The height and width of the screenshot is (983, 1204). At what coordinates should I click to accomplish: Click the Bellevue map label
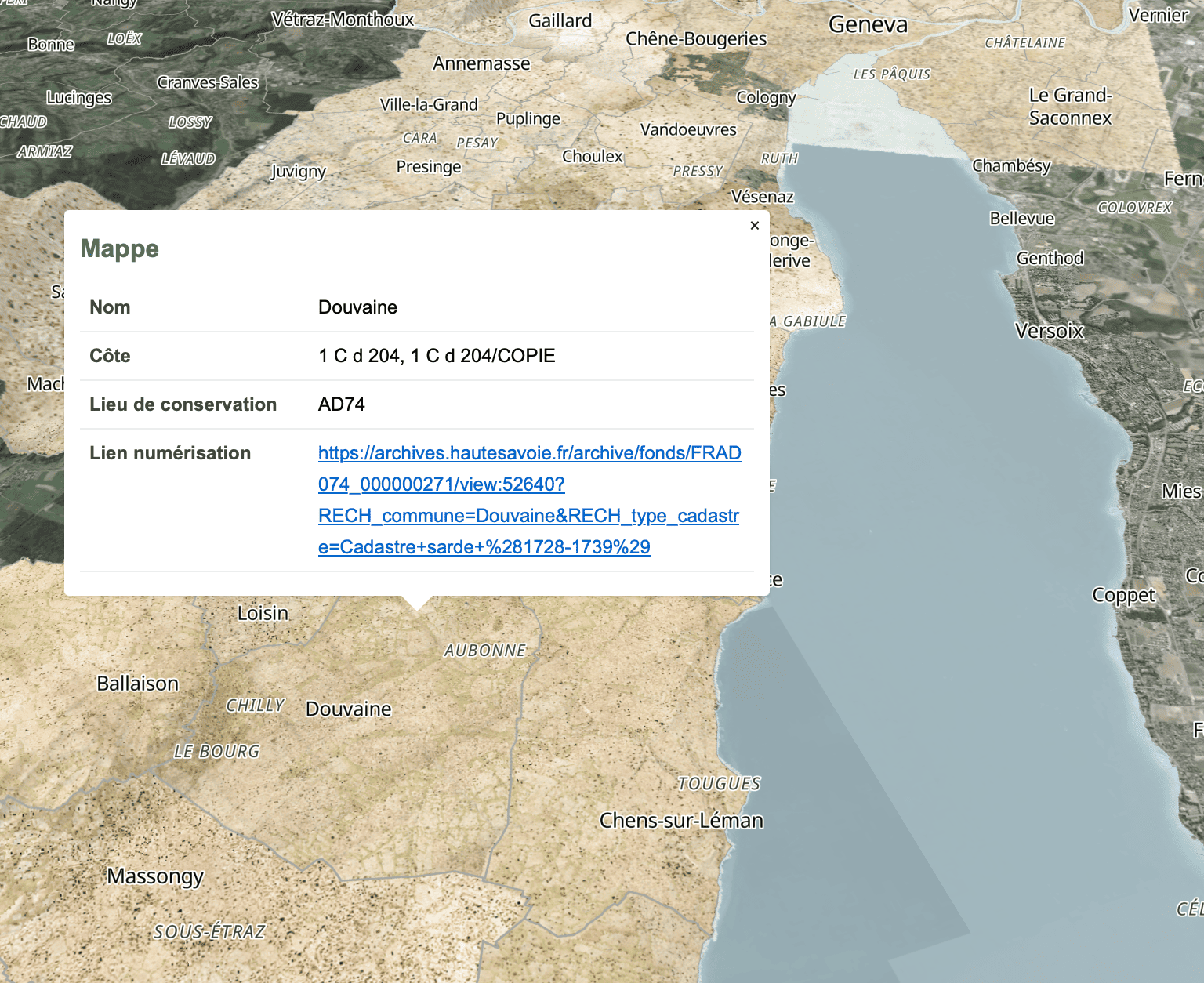[x=1022, y=219]
